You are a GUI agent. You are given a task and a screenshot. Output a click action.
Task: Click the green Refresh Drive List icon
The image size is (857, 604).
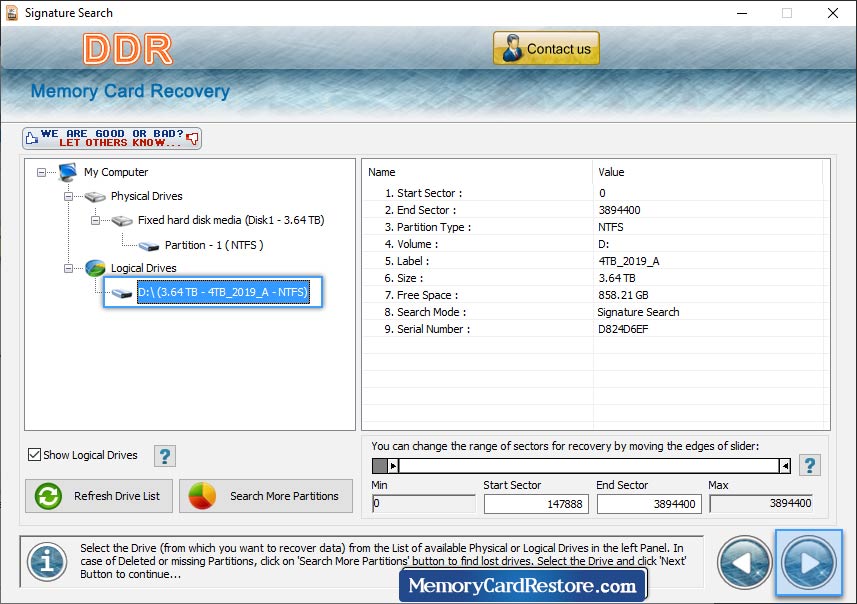[x=47, y=496]
